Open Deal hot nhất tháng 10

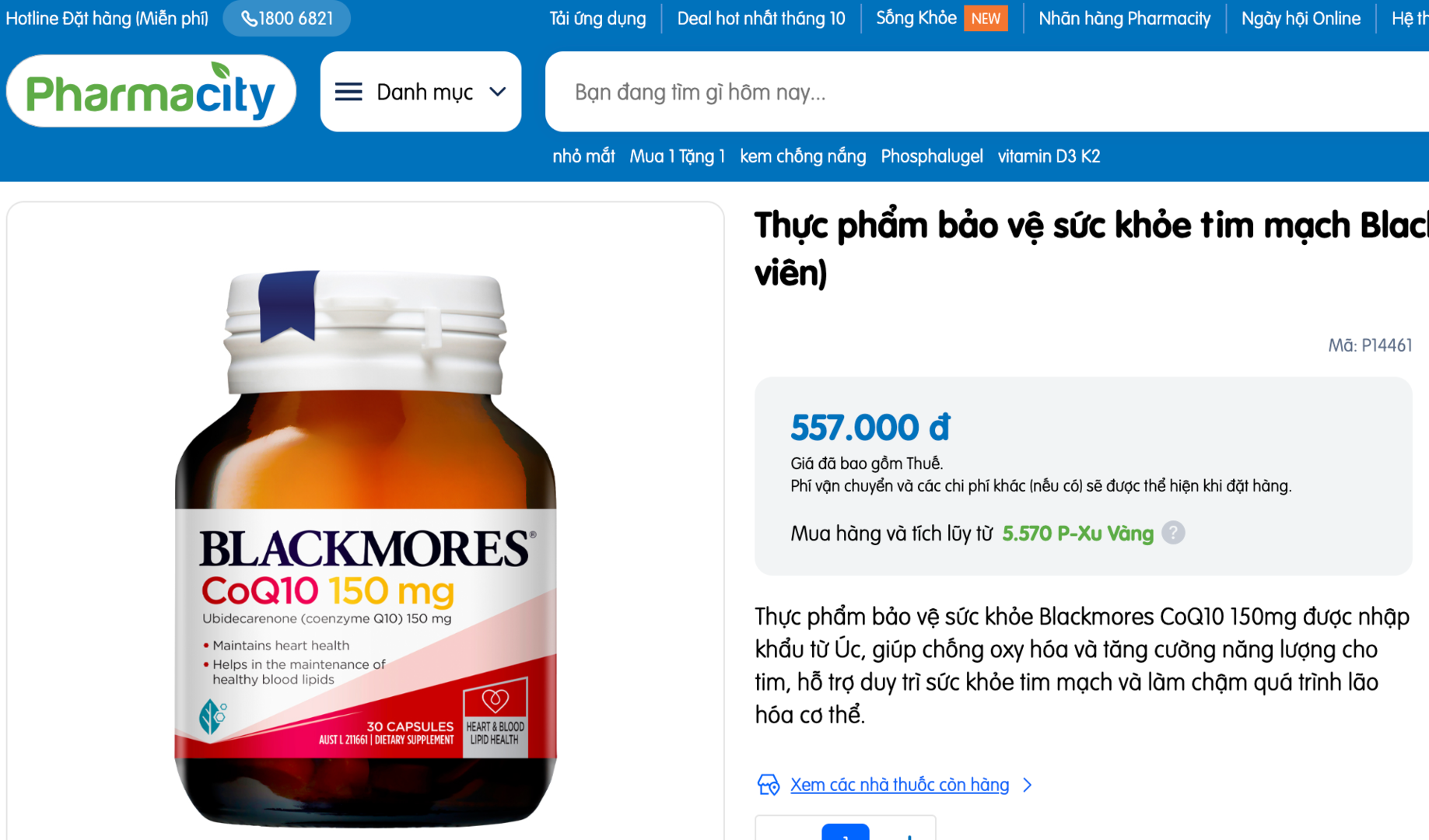(x=761, y=19)
